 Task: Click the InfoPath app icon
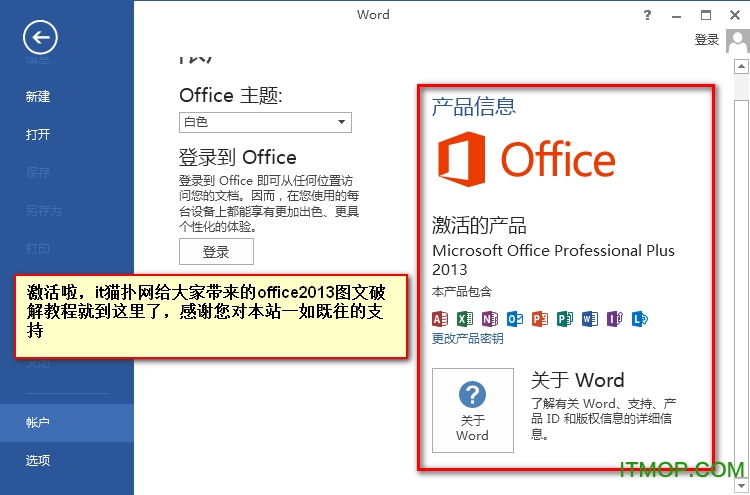click(x=615, y=319)
